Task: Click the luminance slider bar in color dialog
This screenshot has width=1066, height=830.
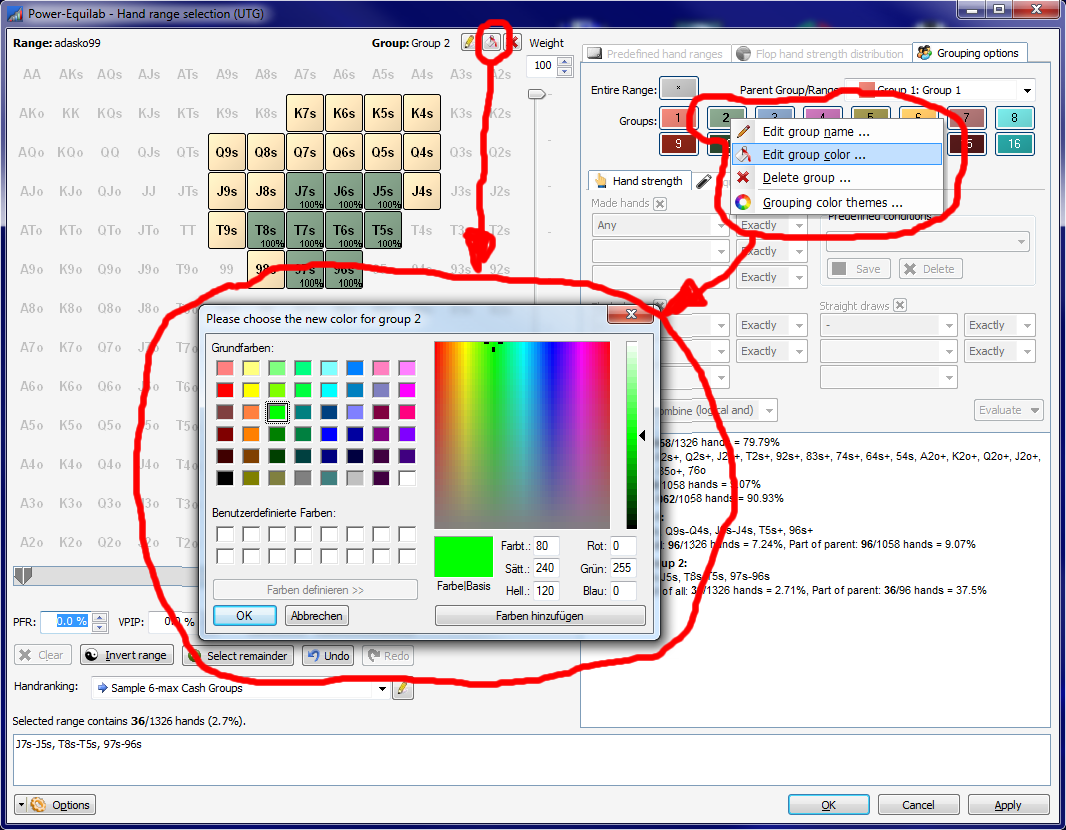Action: (632, 435)
